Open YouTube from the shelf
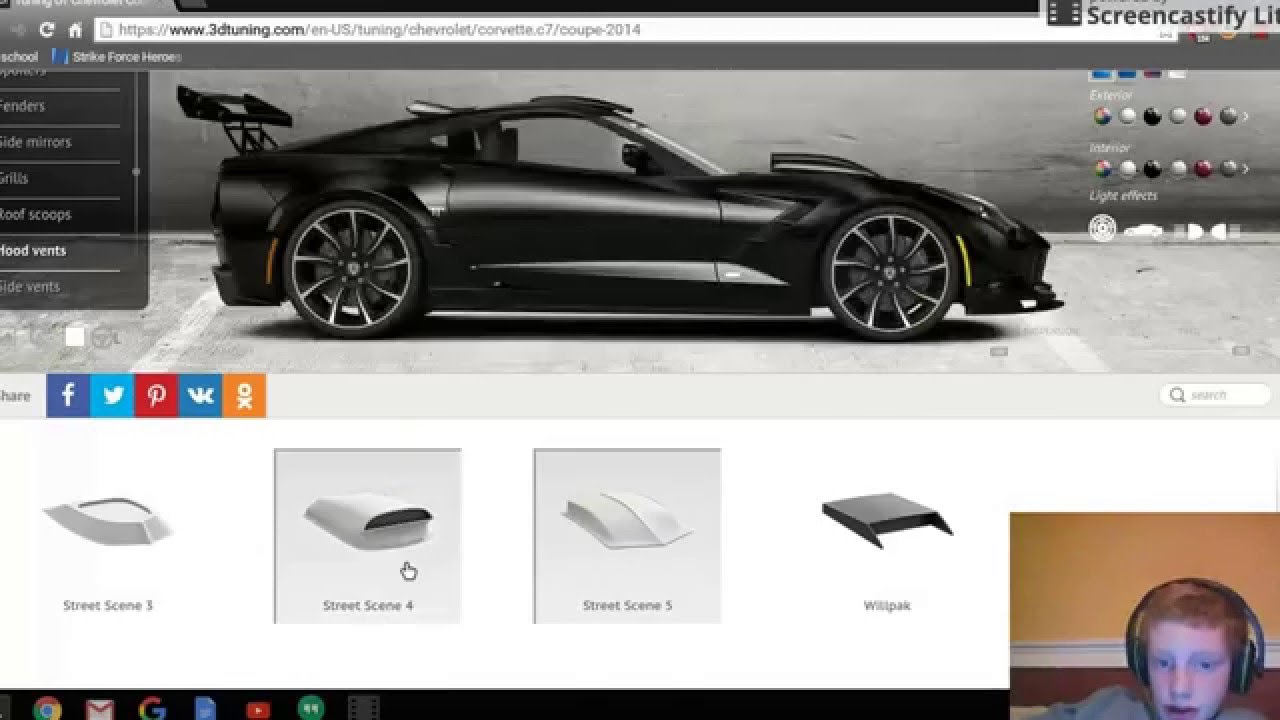Viewport: 1280px width, 720px height. (258, 709)
